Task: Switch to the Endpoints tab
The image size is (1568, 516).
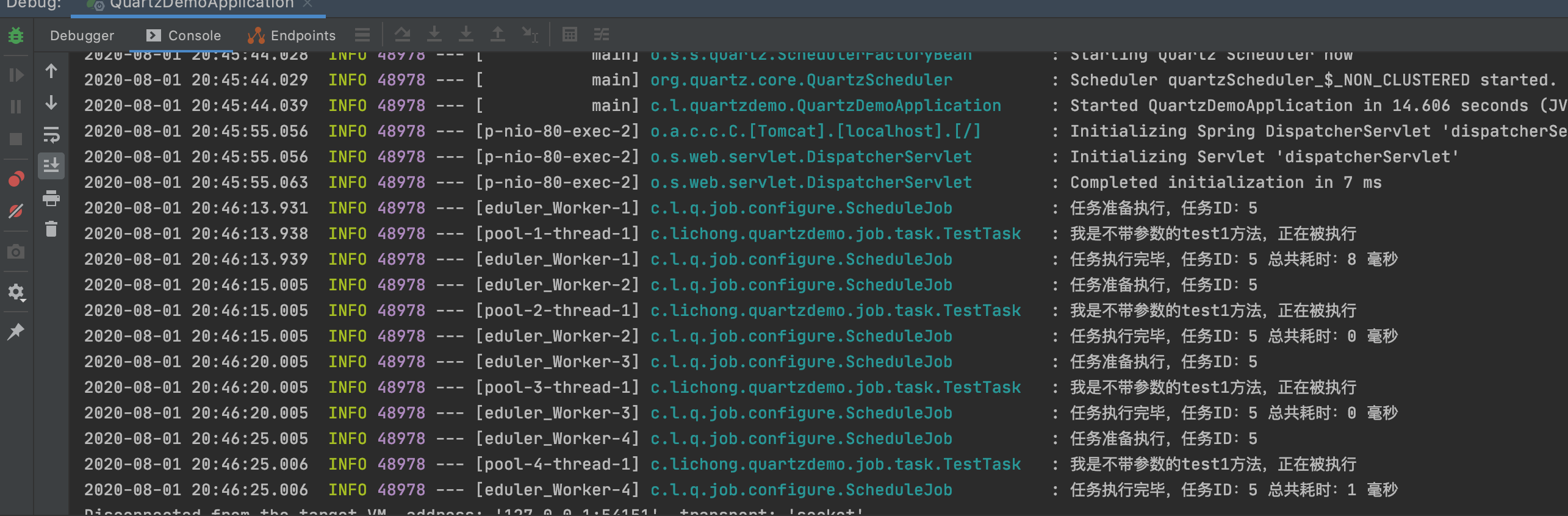Action: click(x=292, y=35)
